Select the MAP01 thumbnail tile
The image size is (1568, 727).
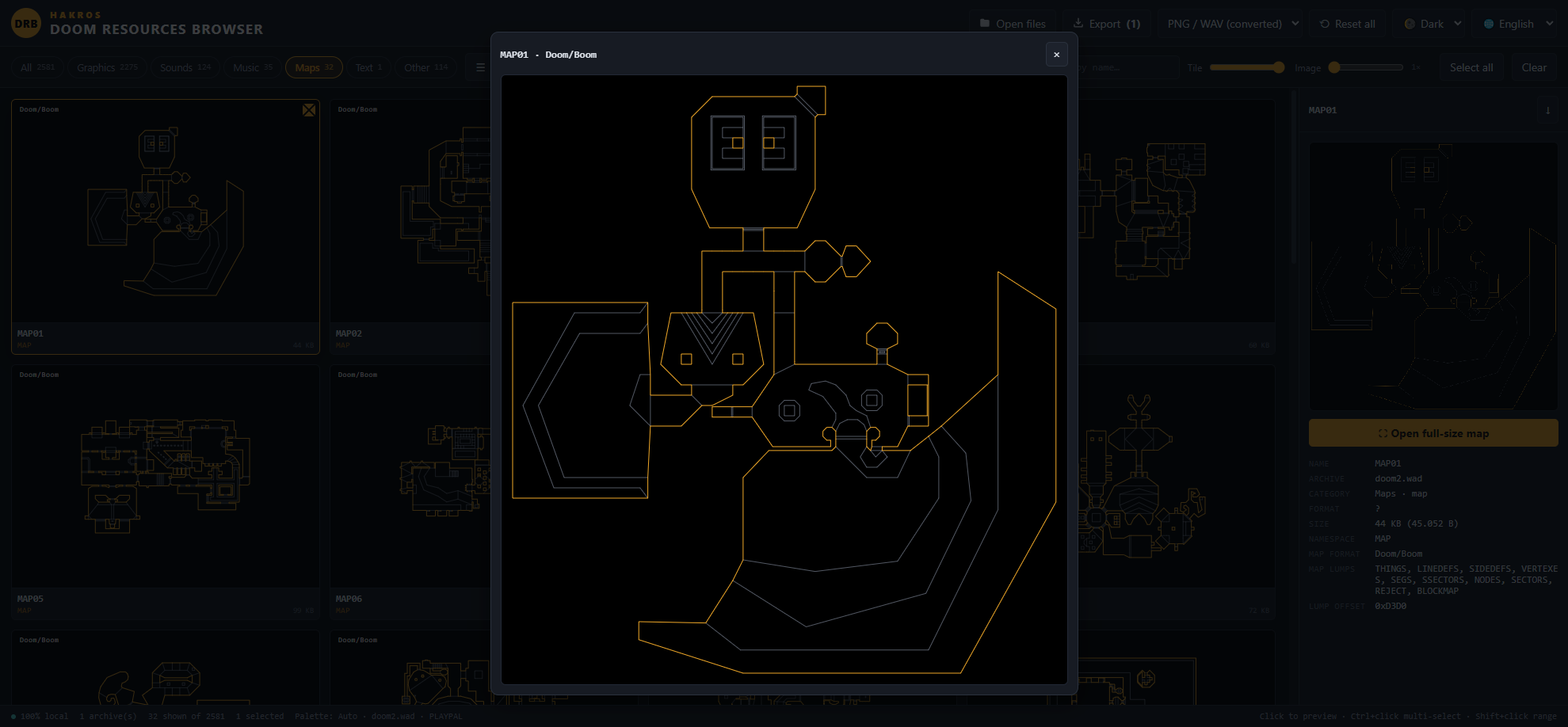coord(166,226)
